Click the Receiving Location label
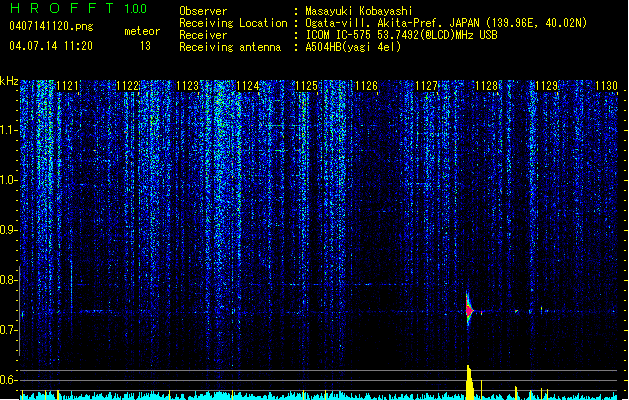The width and height of the screenshot is (629, 400). coord(233,23)
